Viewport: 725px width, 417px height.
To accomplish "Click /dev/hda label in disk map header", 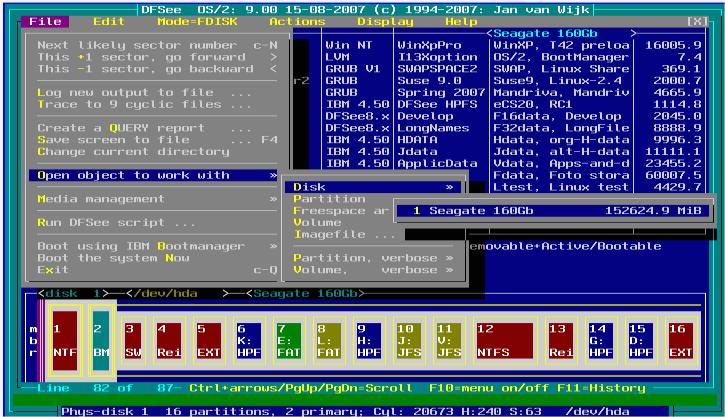I will click(x=166, y=294).
